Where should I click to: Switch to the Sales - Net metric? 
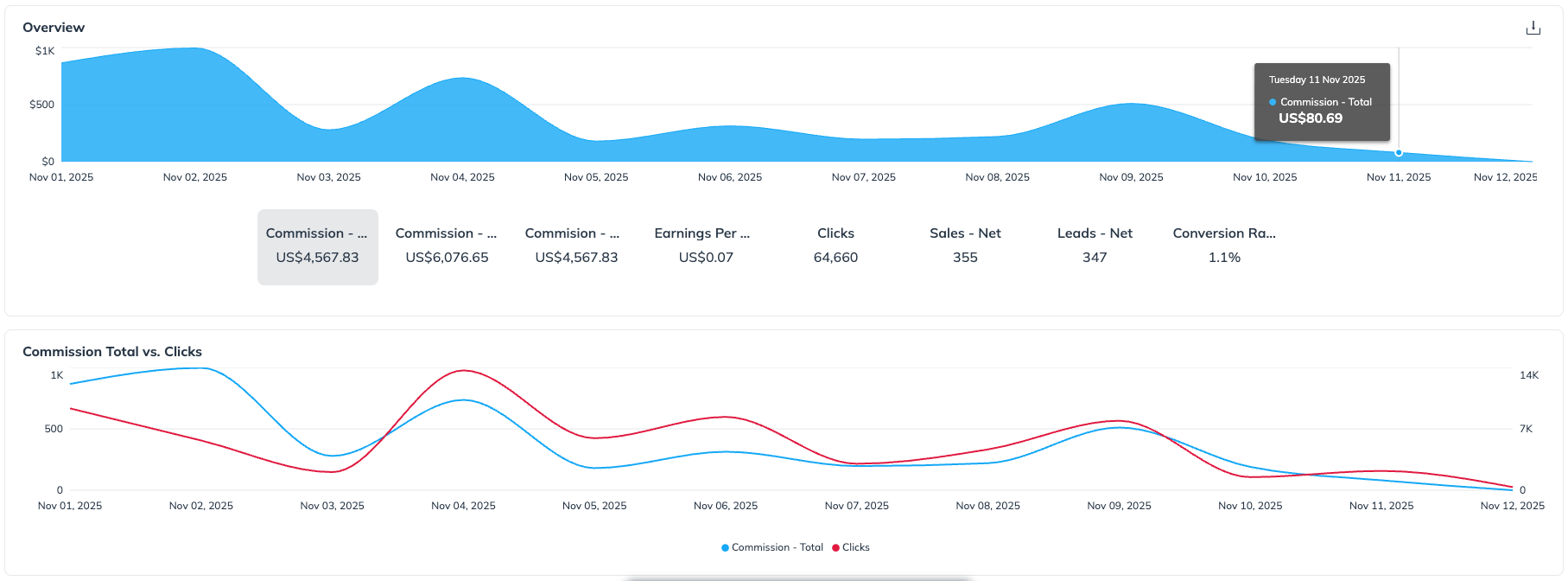[965, 246]
